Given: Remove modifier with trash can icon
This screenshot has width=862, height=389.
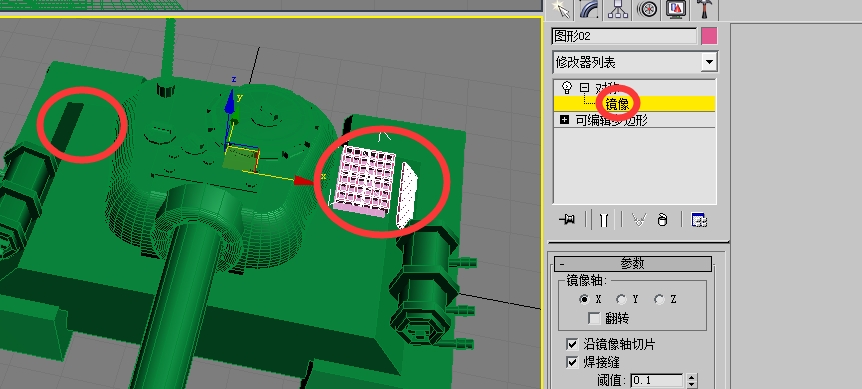Looking at the screenshot, I should [x=663, y=220].
